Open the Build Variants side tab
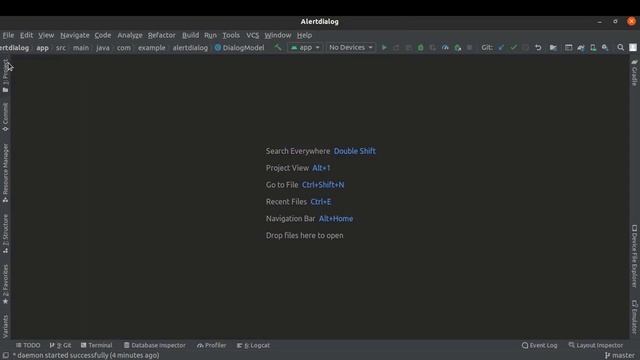Viewport: 640px width, 360px height. [5, 326]
